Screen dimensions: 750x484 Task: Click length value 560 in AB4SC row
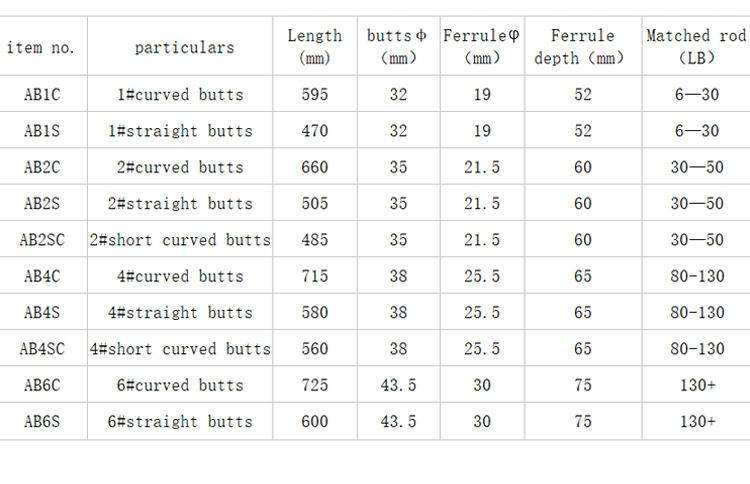point(314,349)
